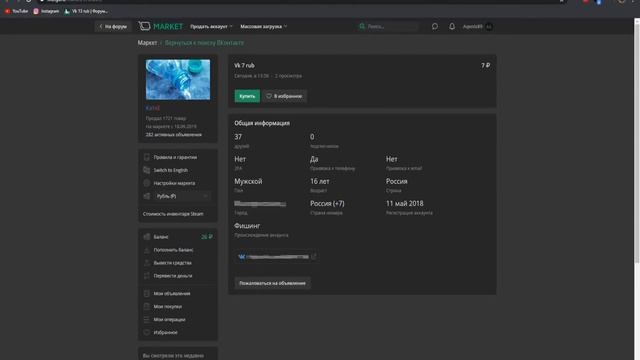
Task: Click the icon beside Перевести деньги
Action: 147,276
